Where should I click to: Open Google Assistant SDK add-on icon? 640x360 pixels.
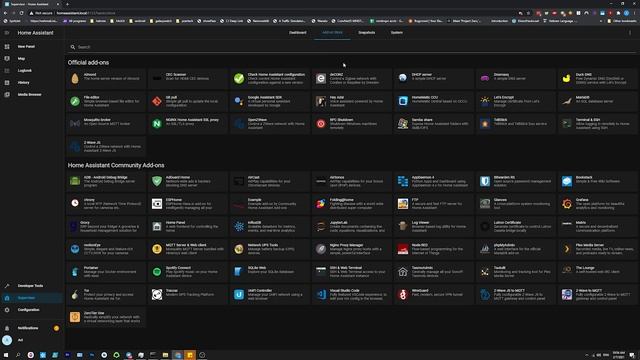(x=239, y=101)
